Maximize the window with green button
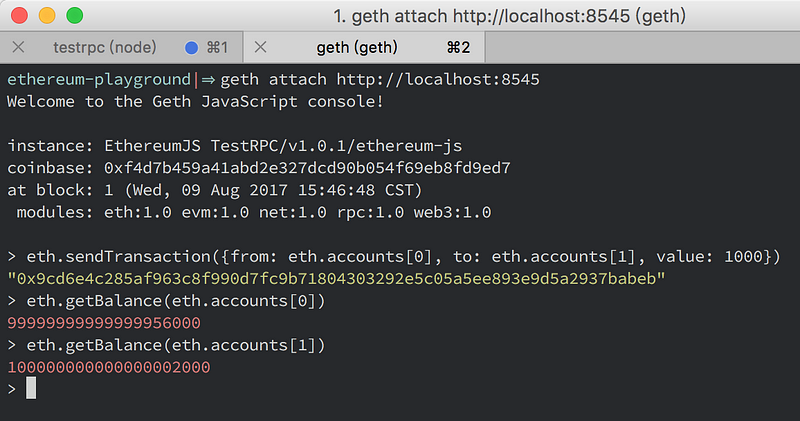 pos(72,17)
